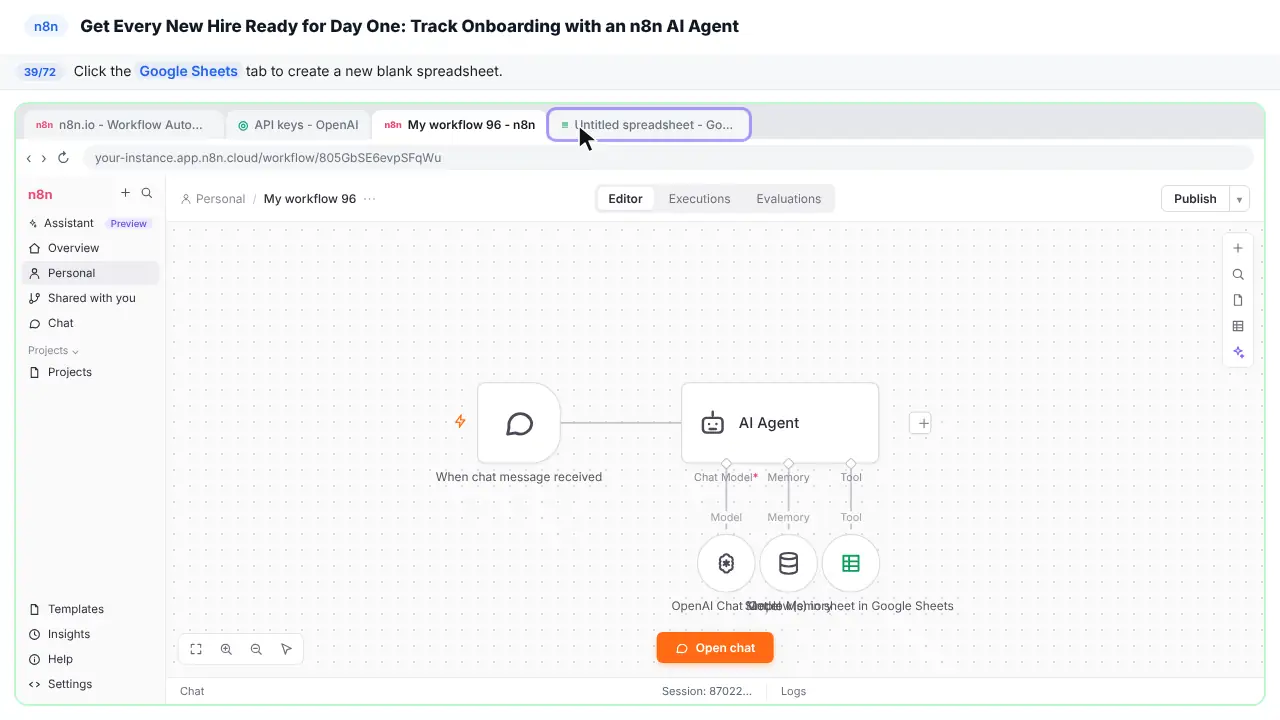Click the plus icon in n8n sidebar header
Screen dimensions: 1280x720
[125, 193]
